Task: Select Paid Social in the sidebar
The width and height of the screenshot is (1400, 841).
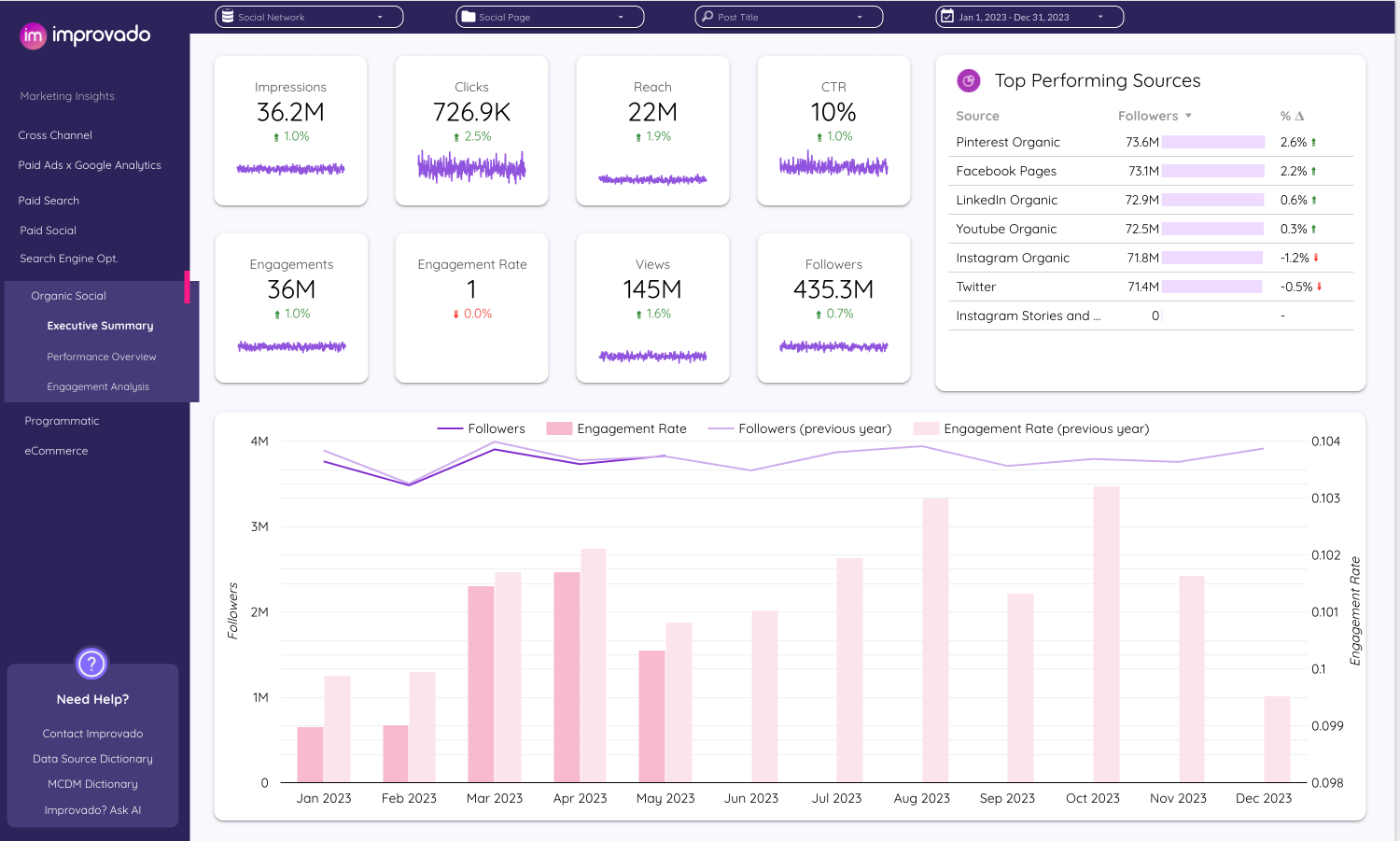Action: pos(49,231)
